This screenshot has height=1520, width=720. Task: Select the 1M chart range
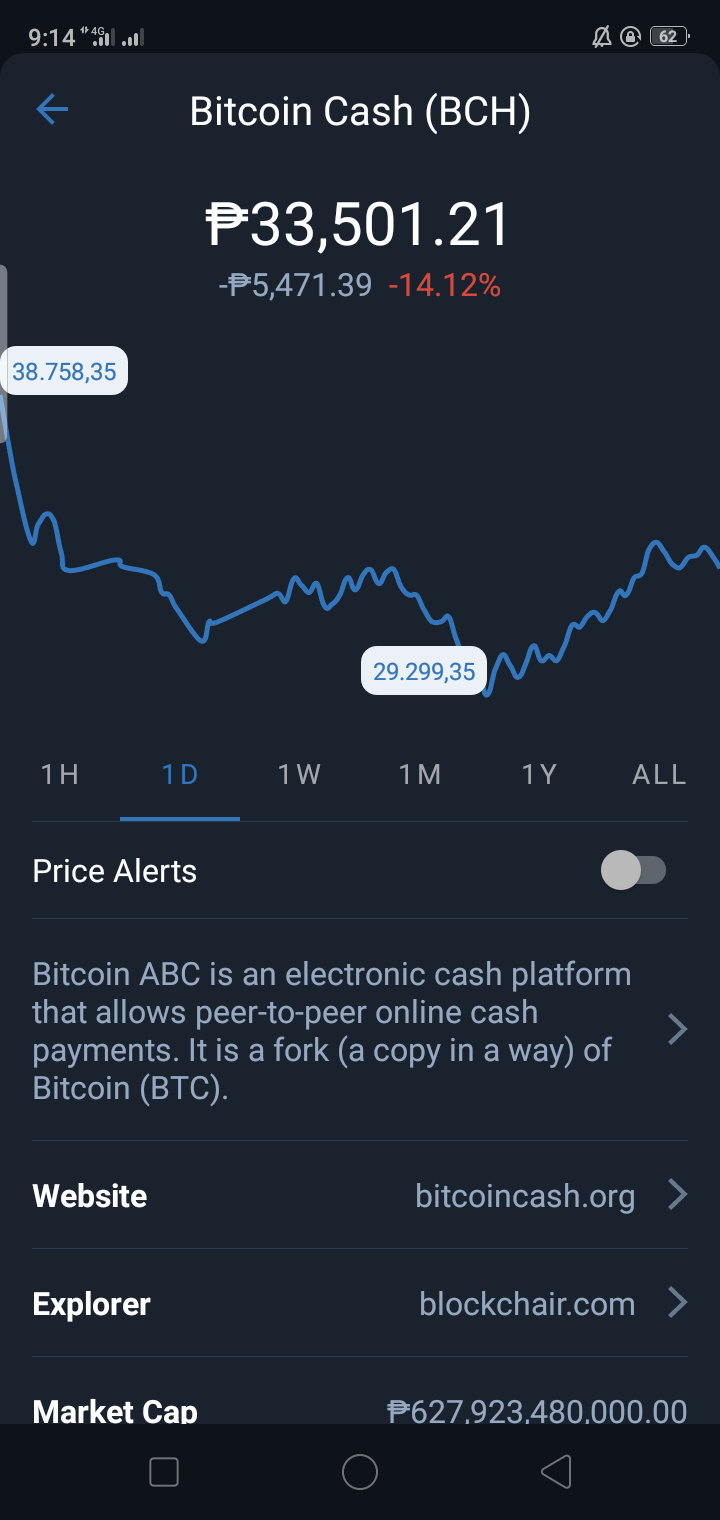coord(420,774)
